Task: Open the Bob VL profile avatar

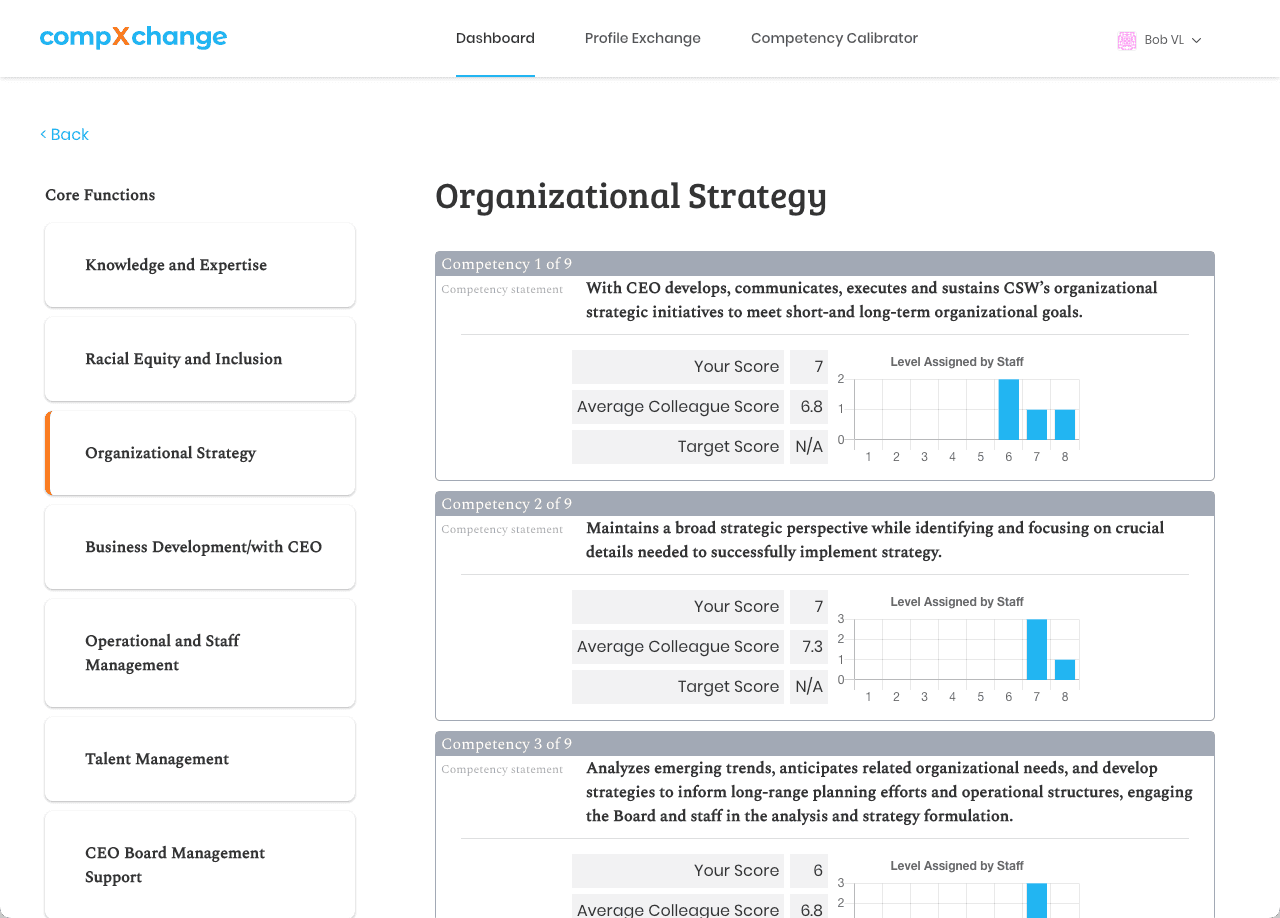Action: (1126, 40)
